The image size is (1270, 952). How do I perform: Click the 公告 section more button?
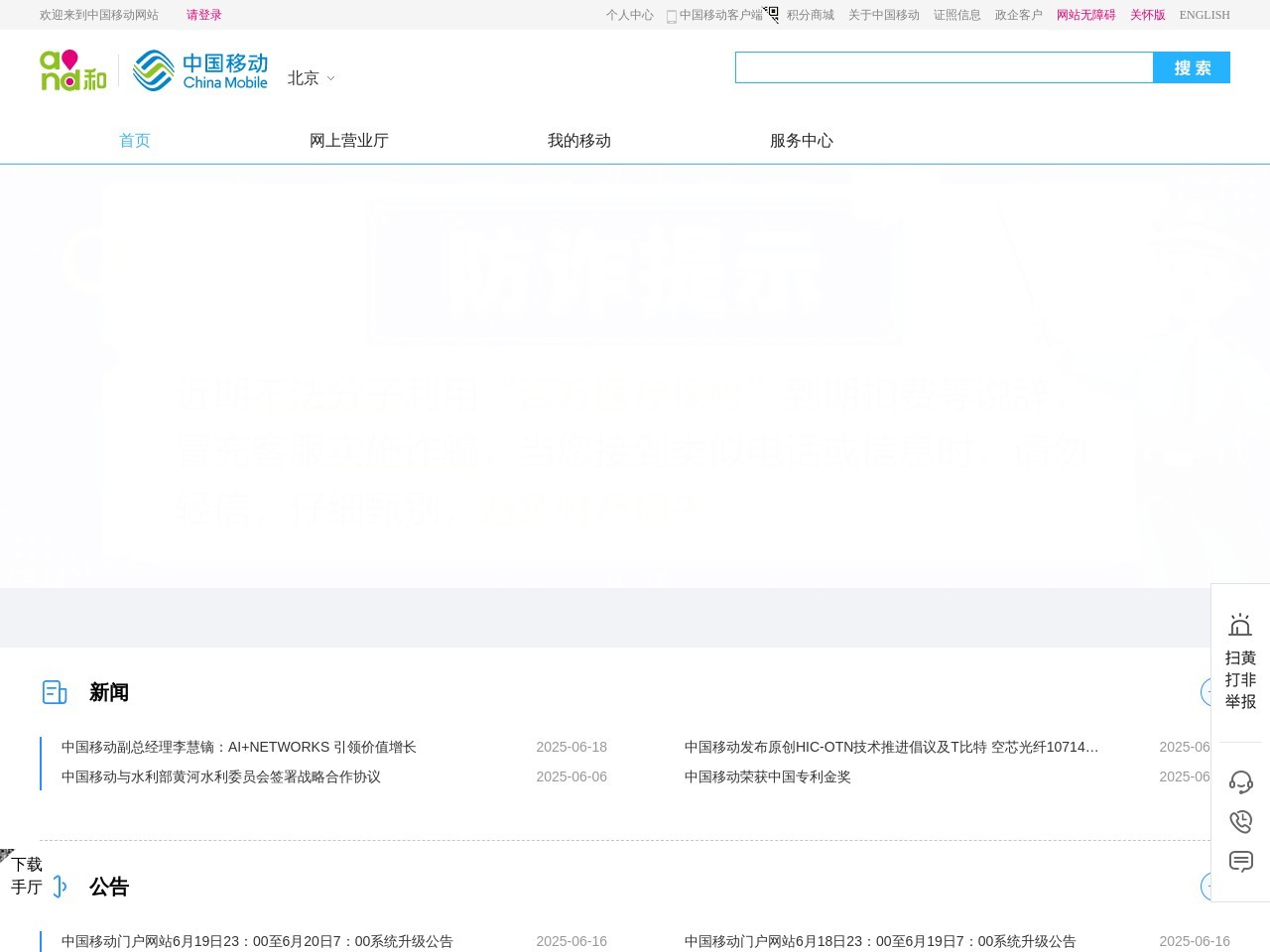tap(1206, 887)
